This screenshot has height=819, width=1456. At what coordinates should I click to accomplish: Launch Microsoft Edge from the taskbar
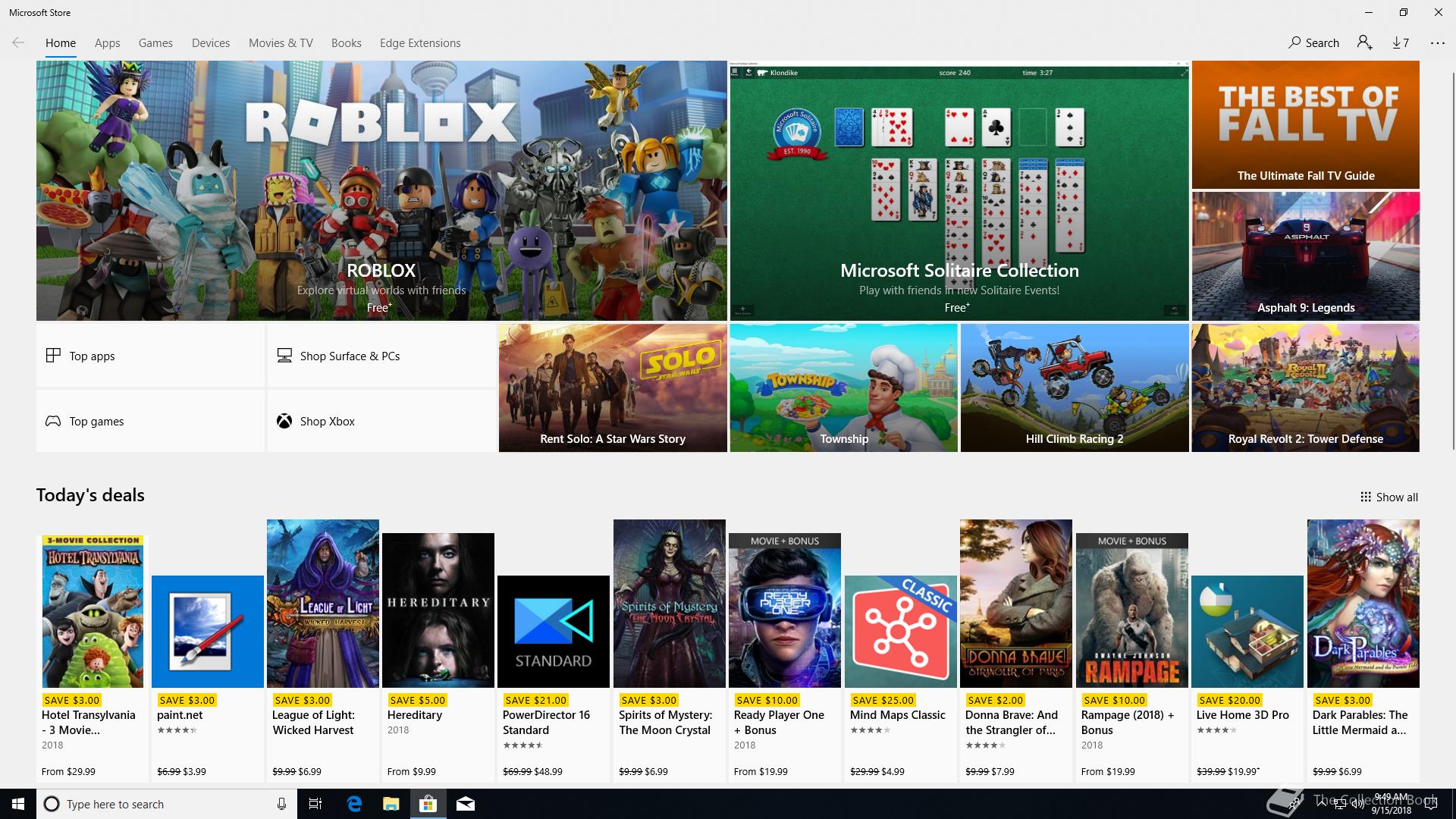[354, 804]
